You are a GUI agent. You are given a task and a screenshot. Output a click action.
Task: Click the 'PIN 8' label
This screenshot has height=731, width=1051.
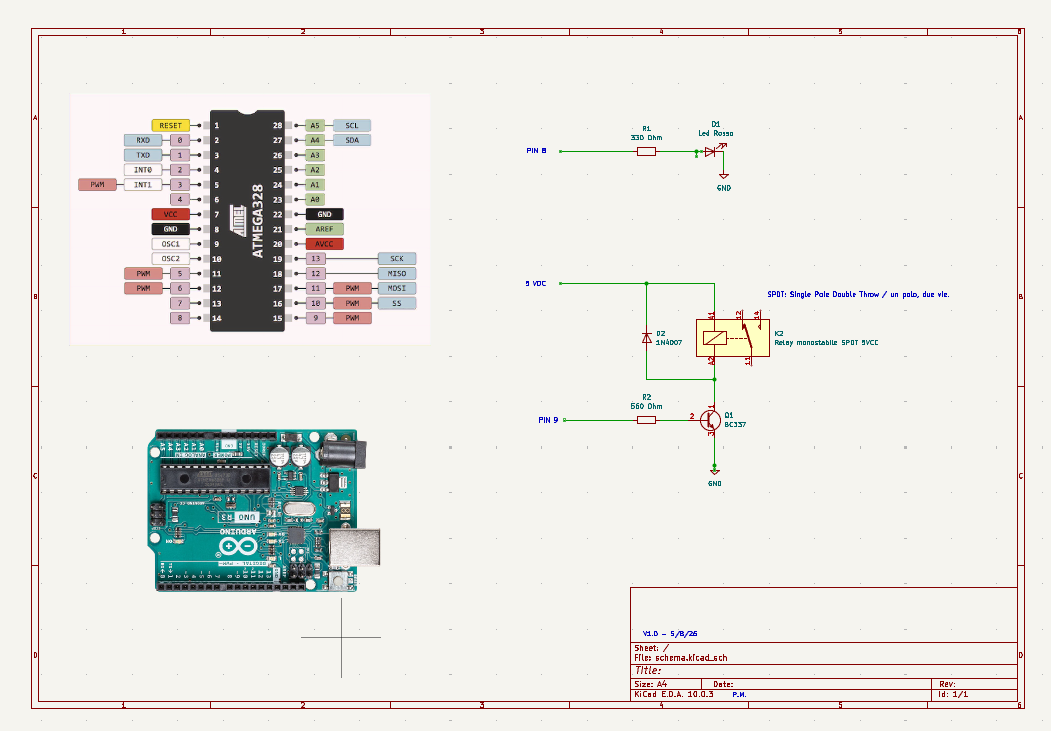536,151
